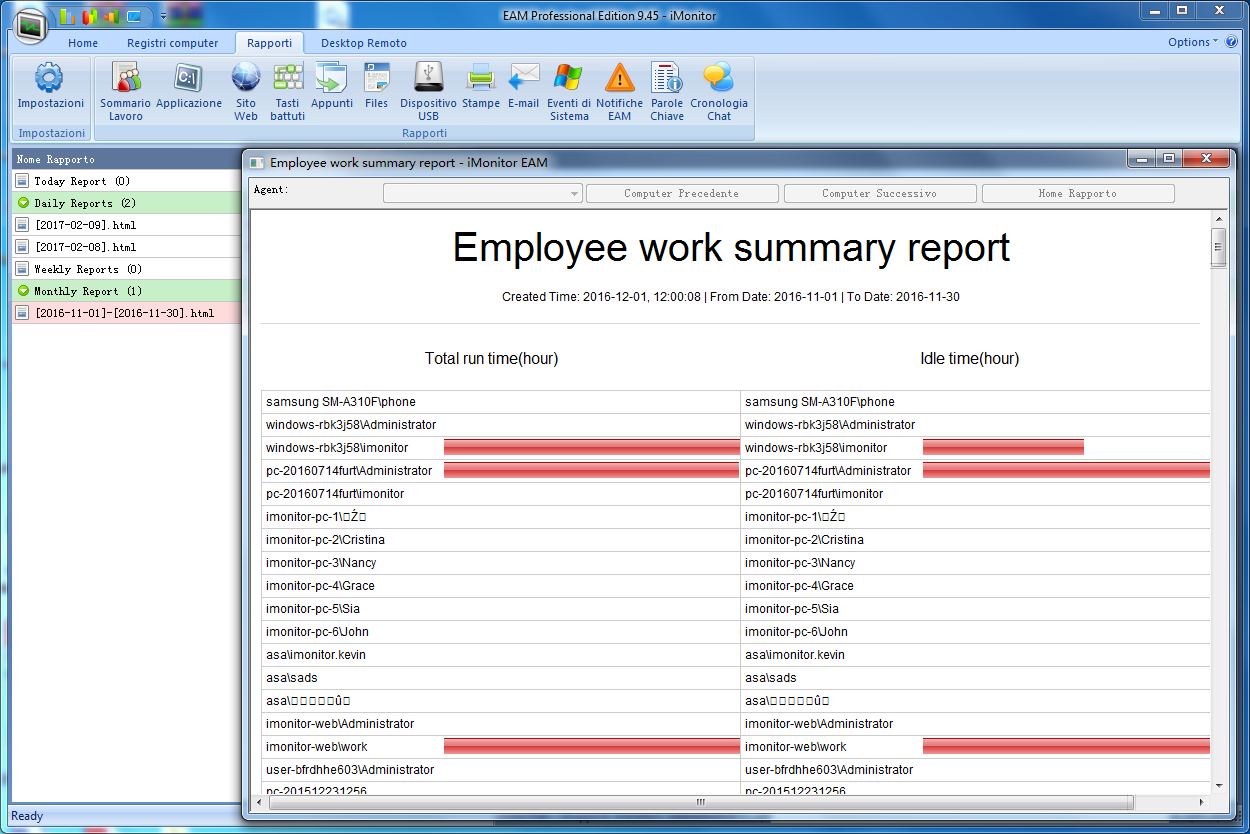
Task: Switch to the Desktop Remoto tab
Action: 363,43
